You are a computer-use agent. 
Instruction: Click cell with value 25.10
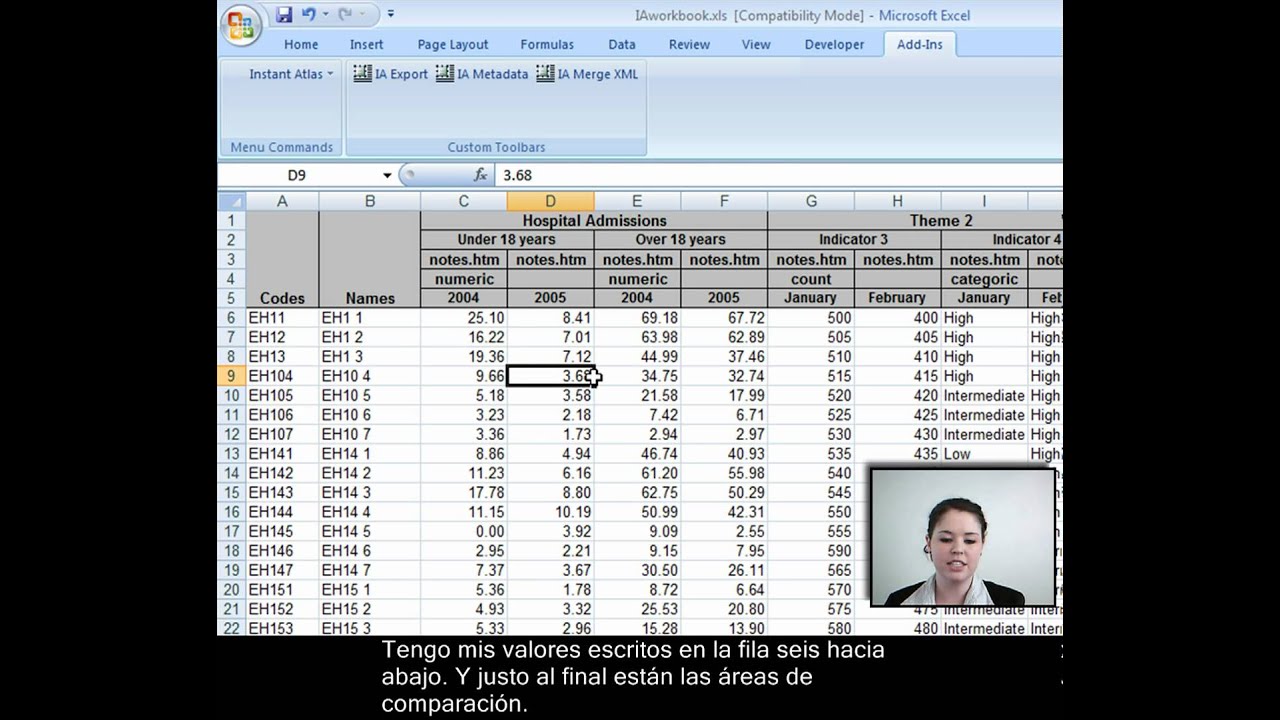(x=464, y=318)
